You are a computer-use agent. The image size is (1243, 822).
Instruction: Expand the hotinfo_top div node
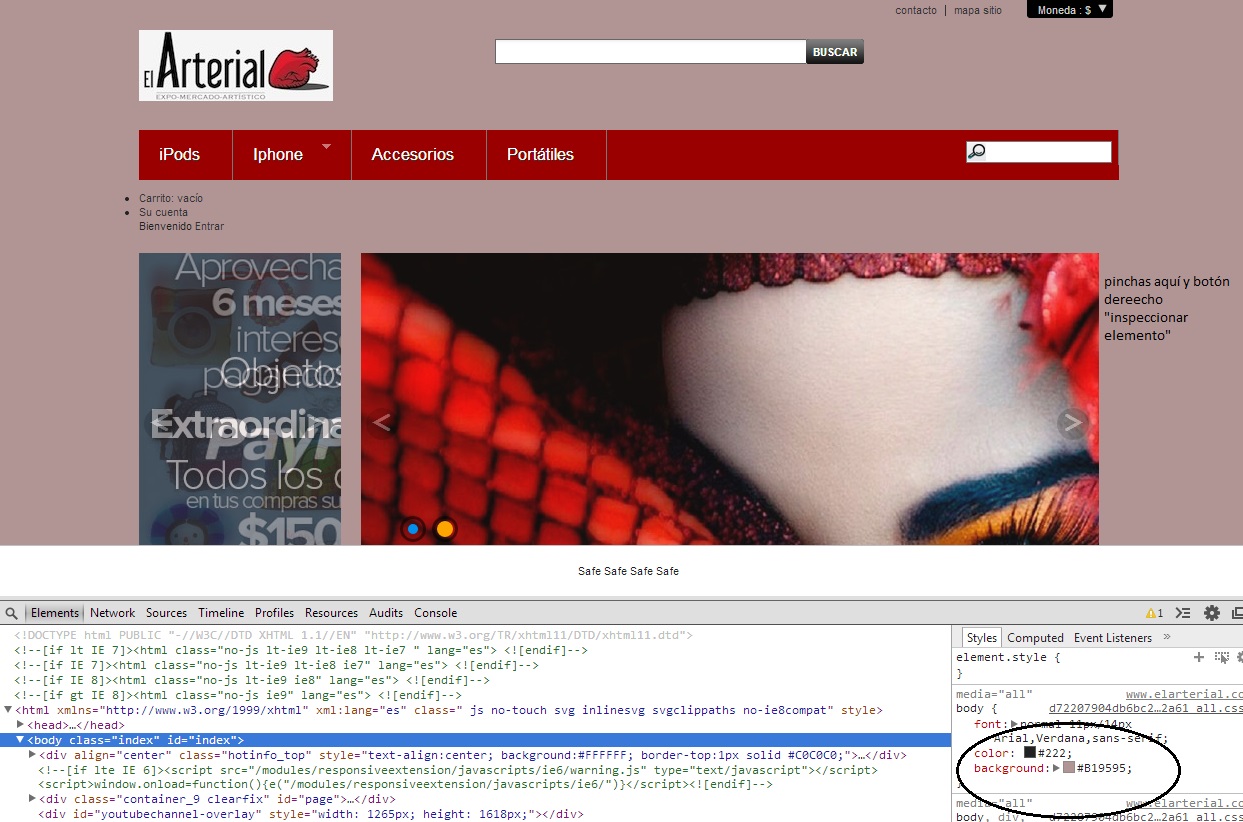point(32,755)
